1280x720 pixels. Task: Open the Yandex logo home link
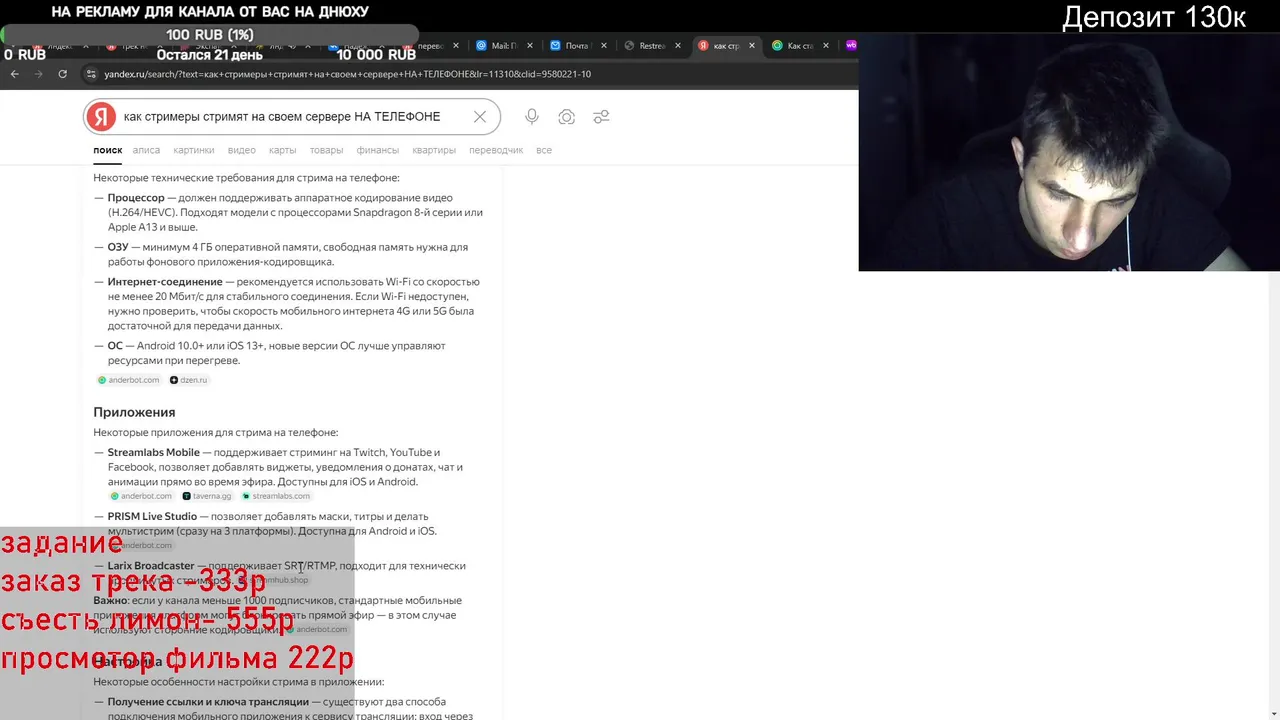tap(100, 117)
